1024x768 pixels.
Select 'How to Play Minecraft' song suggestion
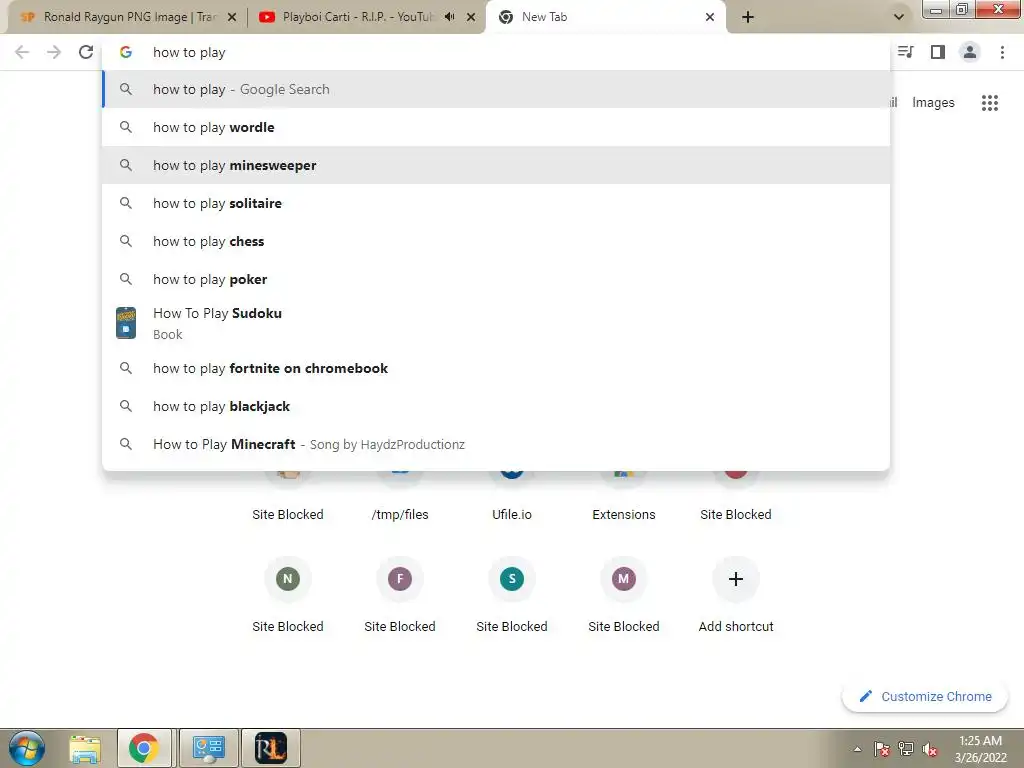pos(496,444)
